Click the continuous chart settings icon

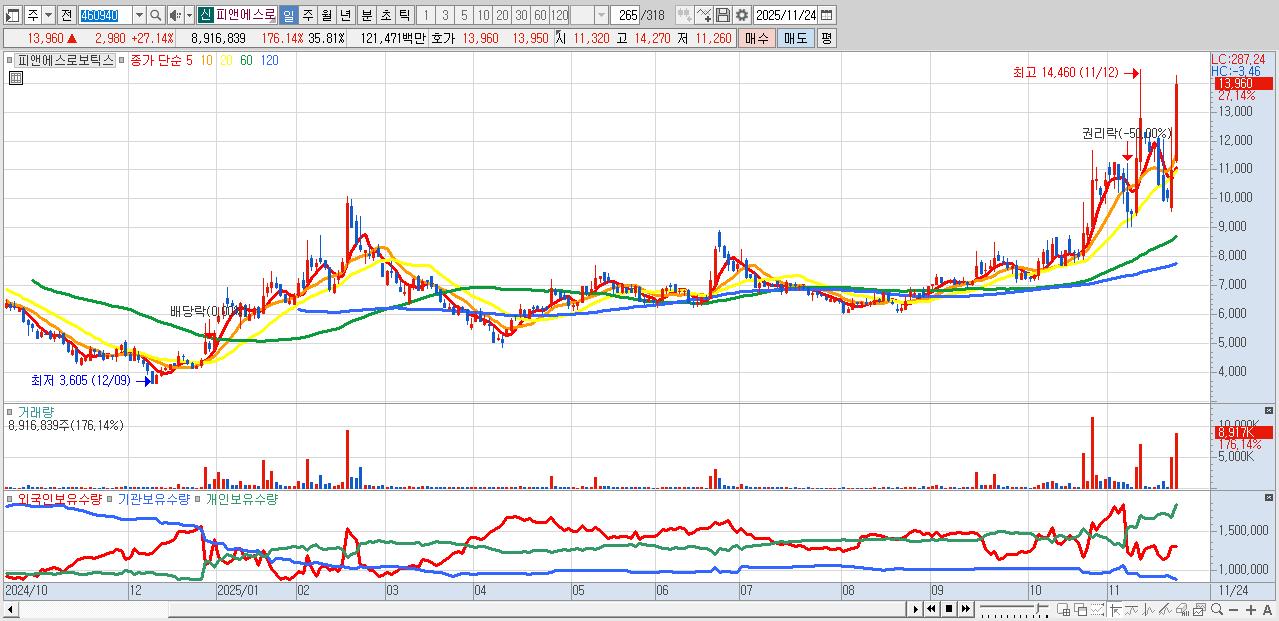coord(684,15)
